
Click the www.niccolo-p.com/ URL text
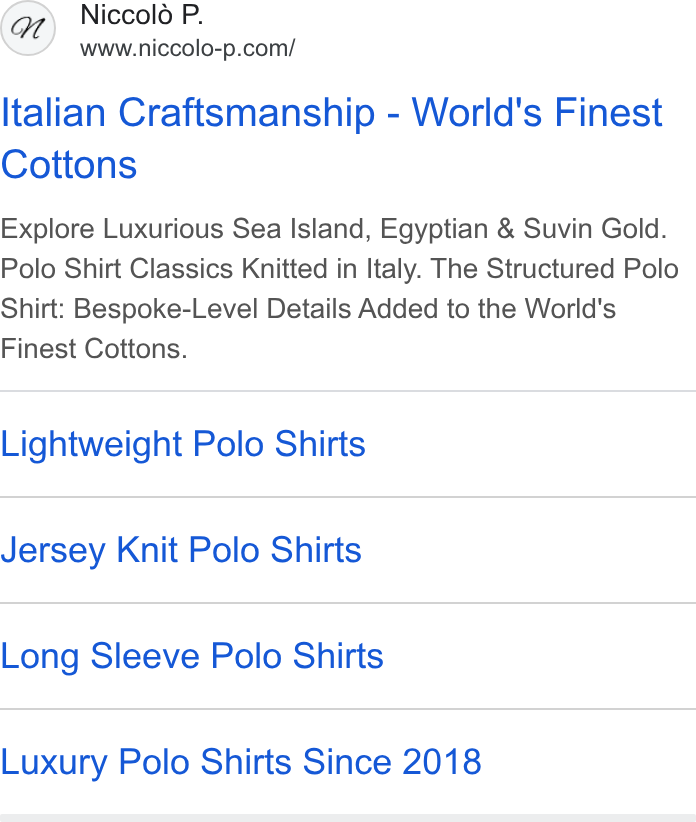coord(188,49)
